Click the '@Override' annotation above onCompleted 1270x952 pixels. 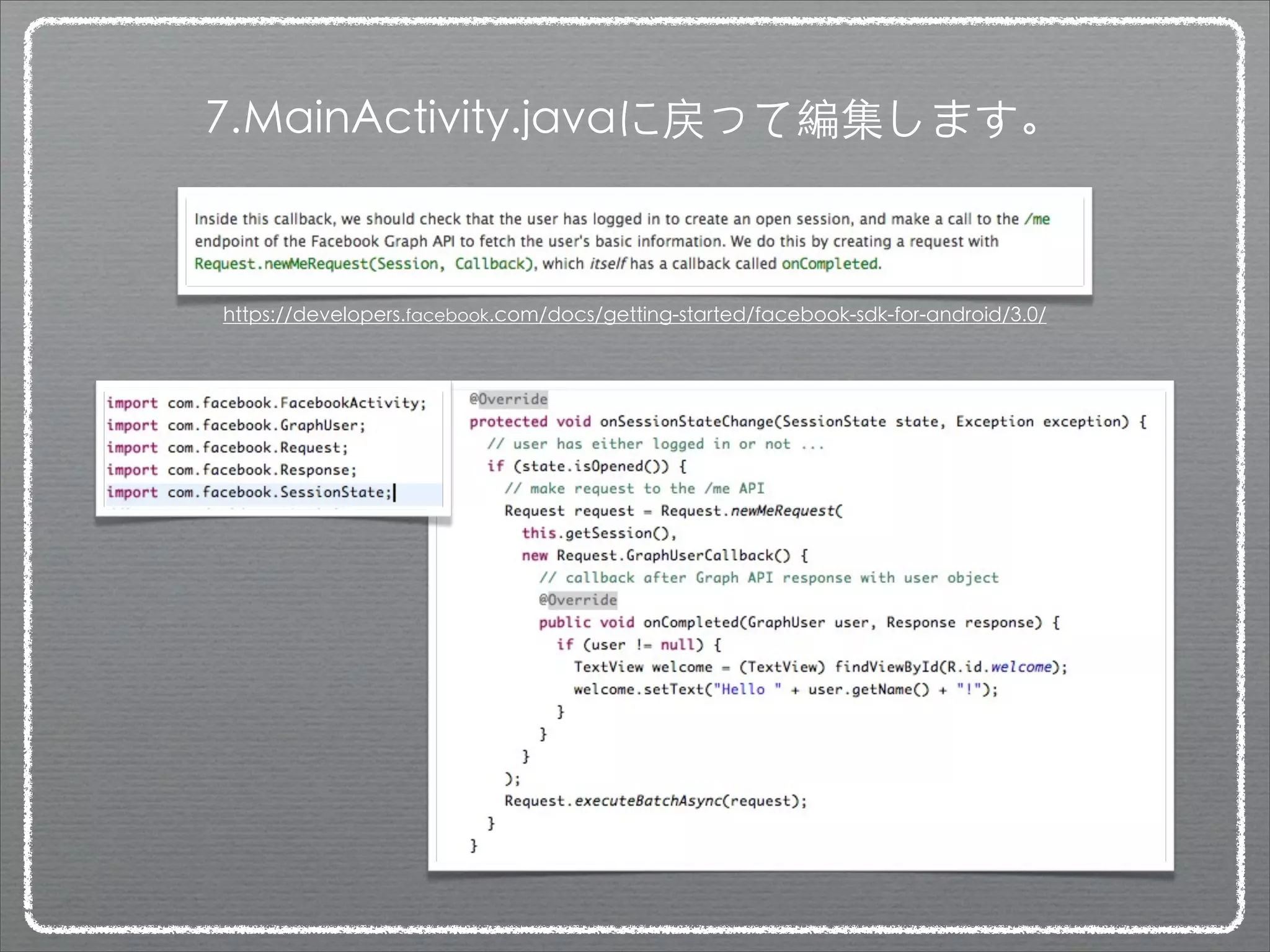(x=578, y=600)
